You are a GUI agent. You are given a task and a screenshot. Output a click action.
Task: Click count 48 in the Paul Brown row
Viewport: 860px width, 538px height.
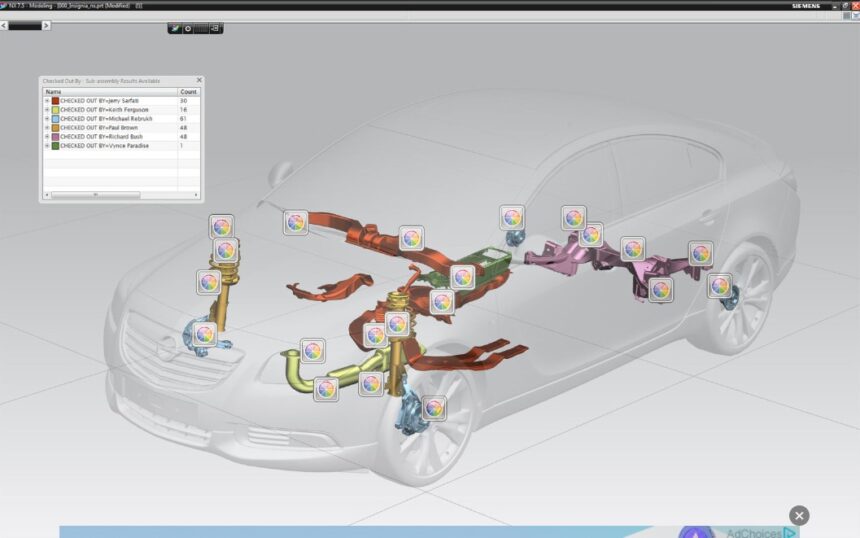(183, 128)
